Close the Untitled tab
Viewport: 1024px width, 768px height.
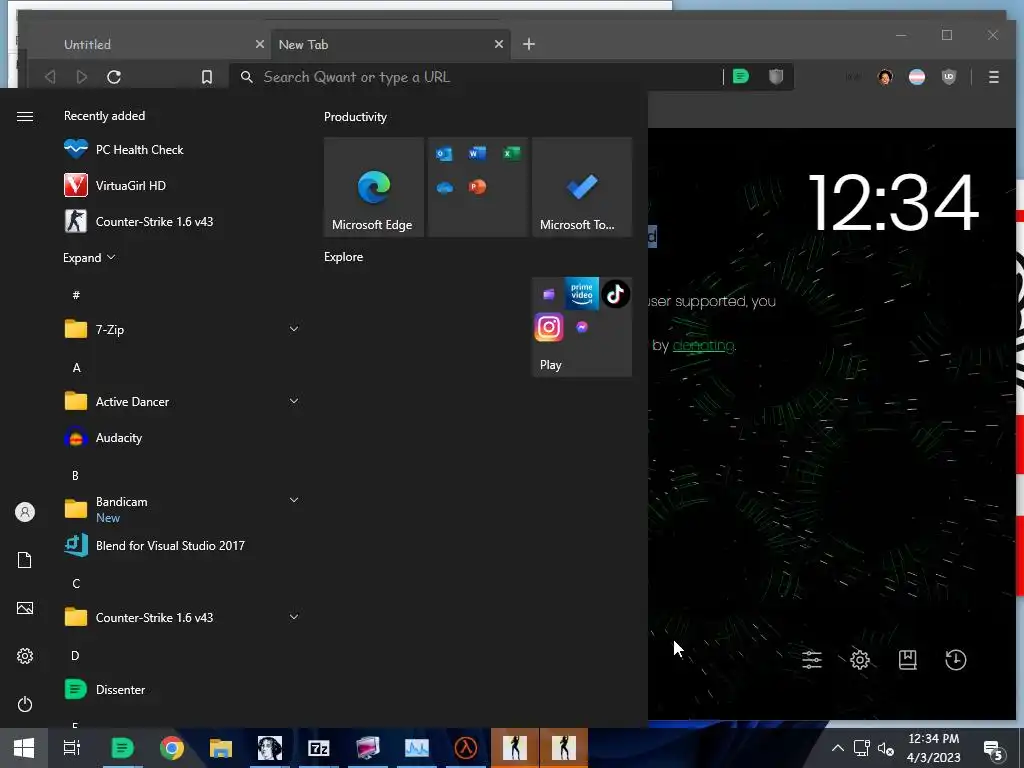click(x=260, y=44)
